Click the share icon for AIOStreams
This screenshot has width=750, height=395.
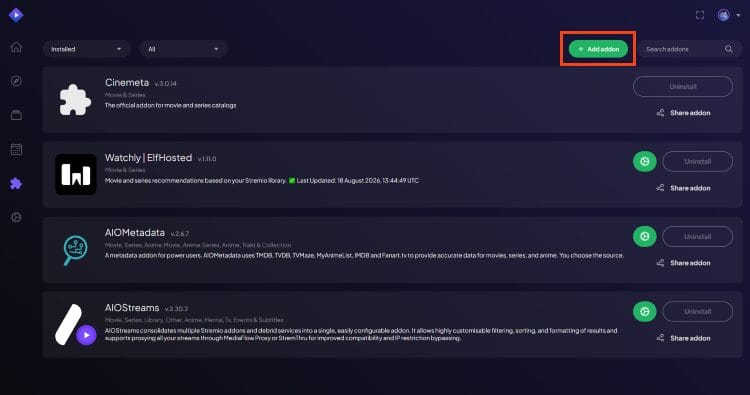(661, 338)
